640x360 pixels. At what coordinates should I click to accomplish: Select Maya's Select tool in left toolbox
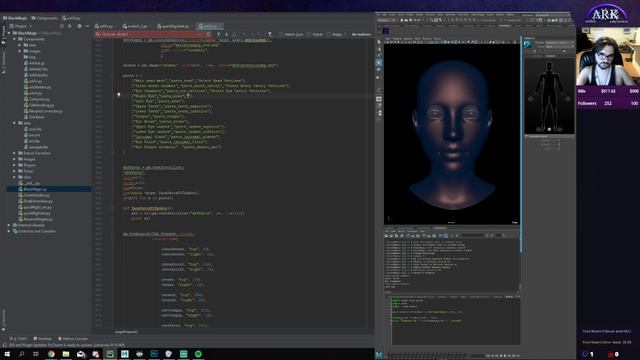point(379,42)
